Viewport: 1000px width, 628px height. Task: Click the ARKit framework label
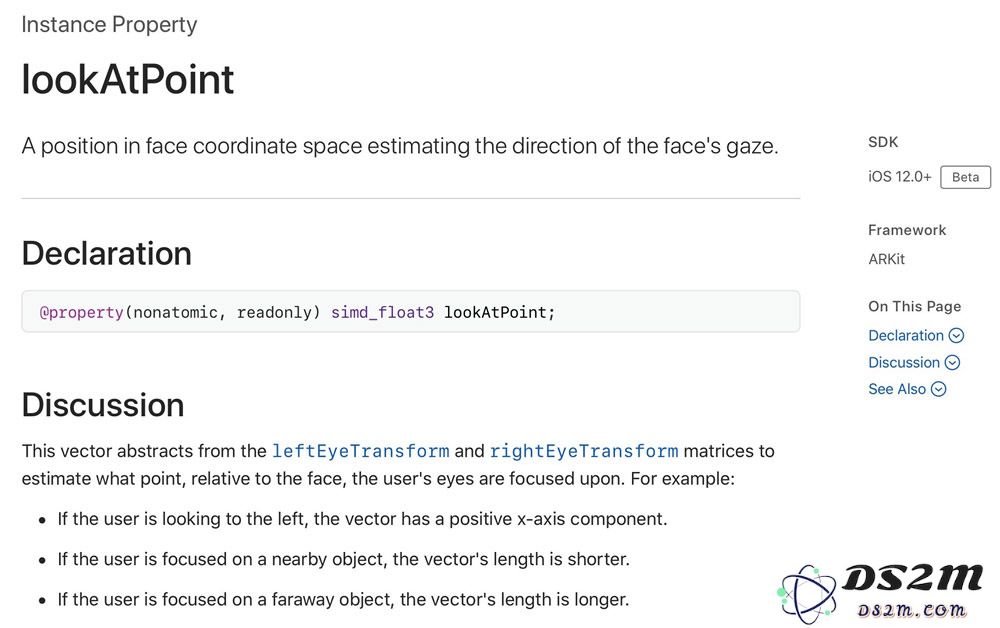point(886,259)
